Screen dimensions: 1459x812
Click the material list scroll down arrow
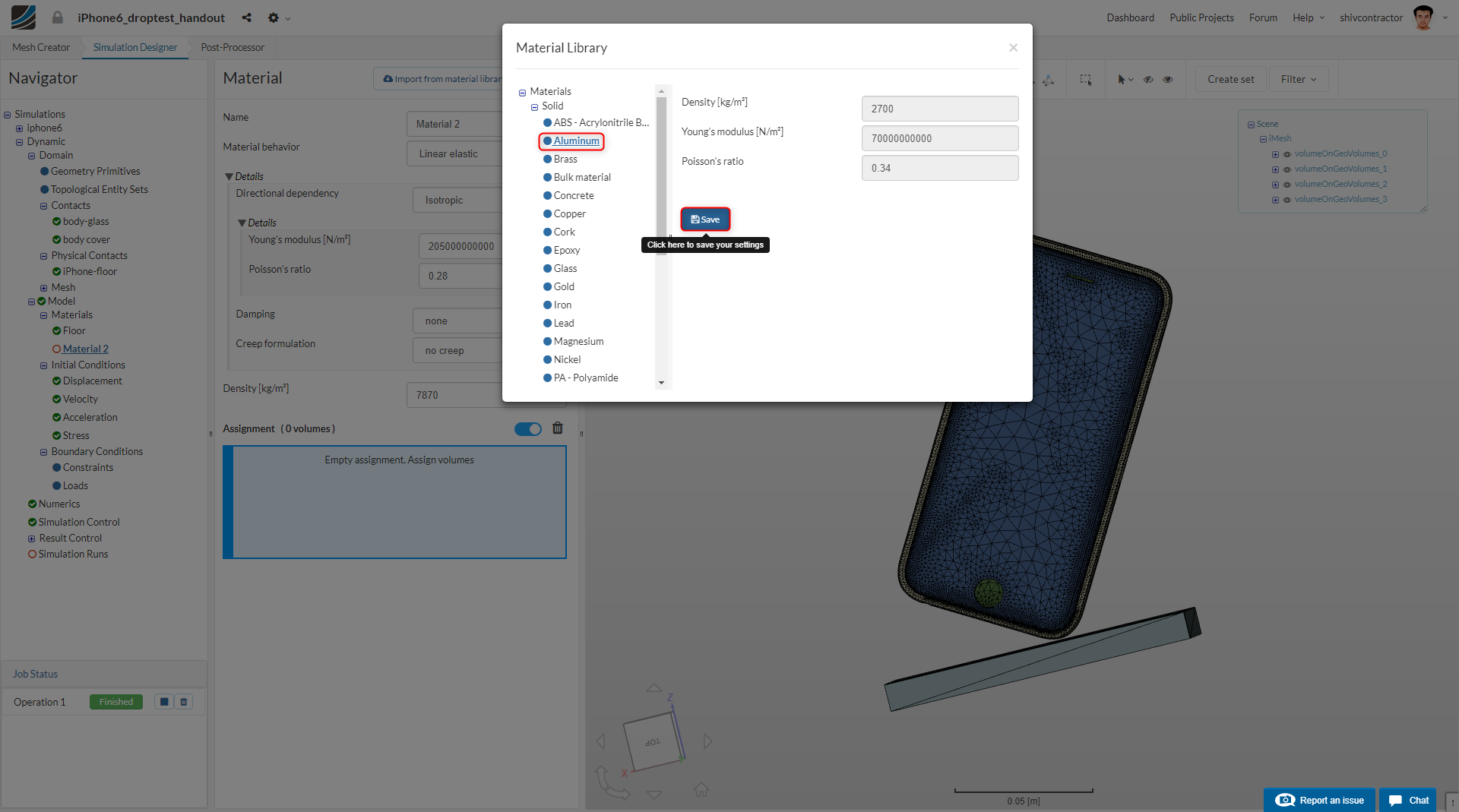click(661, 383)
